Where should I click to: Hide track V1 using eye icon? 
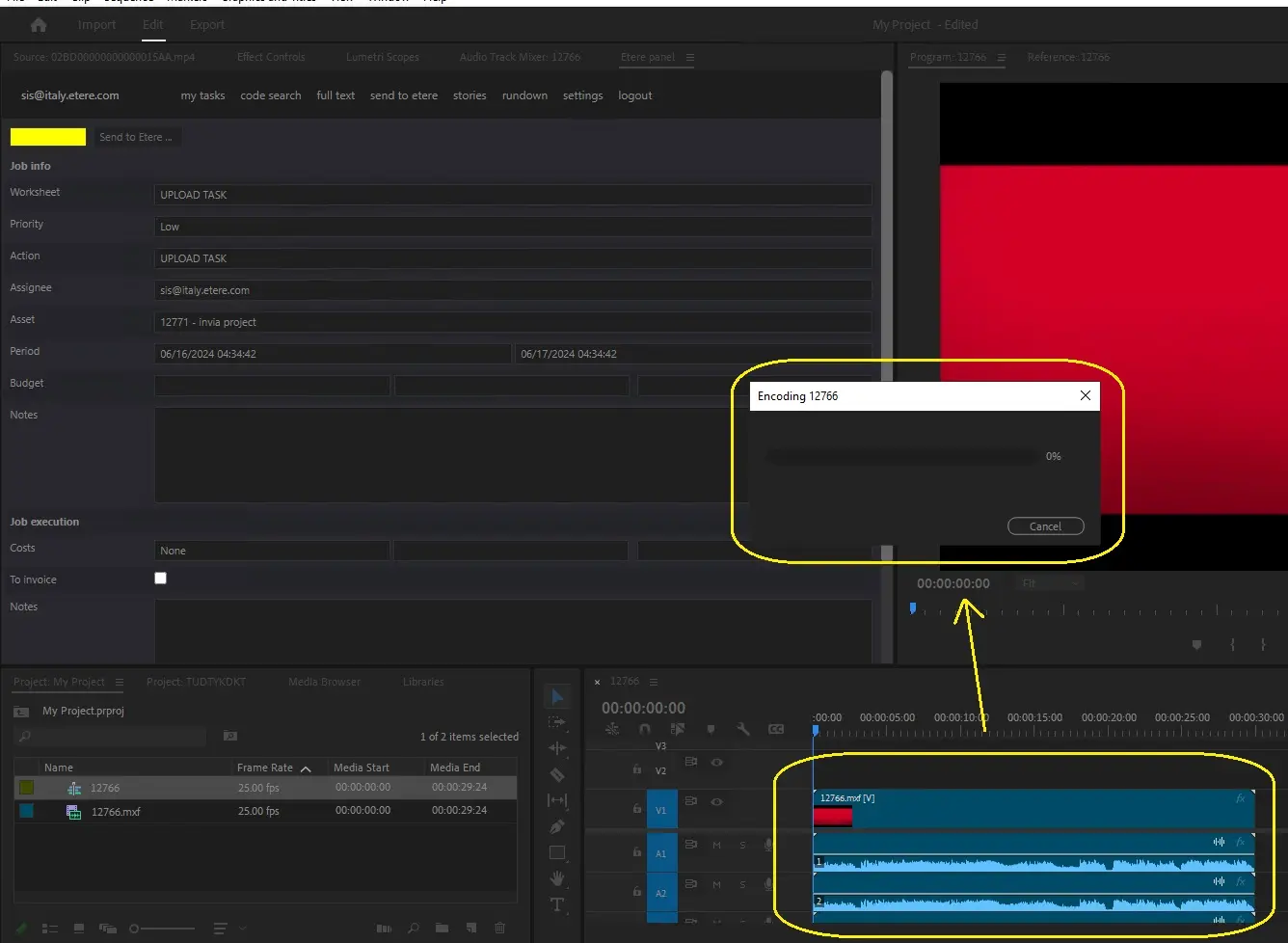pos(717,802)
